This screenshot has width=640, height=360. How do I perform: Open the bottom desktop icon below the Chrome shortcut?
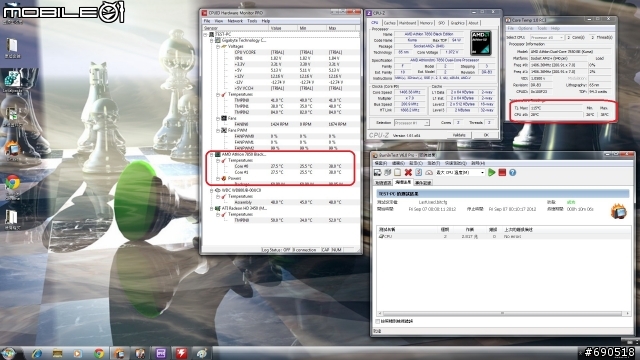(12, 220)
